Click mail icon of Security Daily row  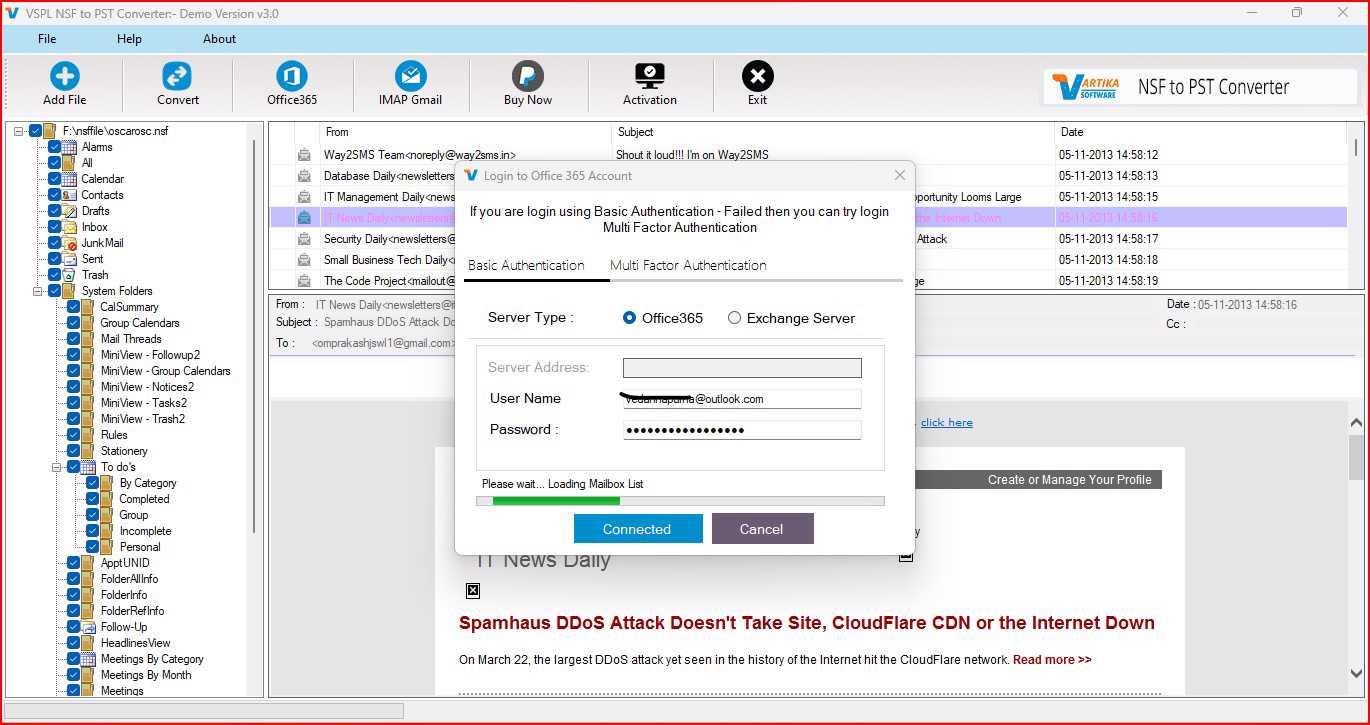point(304,239)
